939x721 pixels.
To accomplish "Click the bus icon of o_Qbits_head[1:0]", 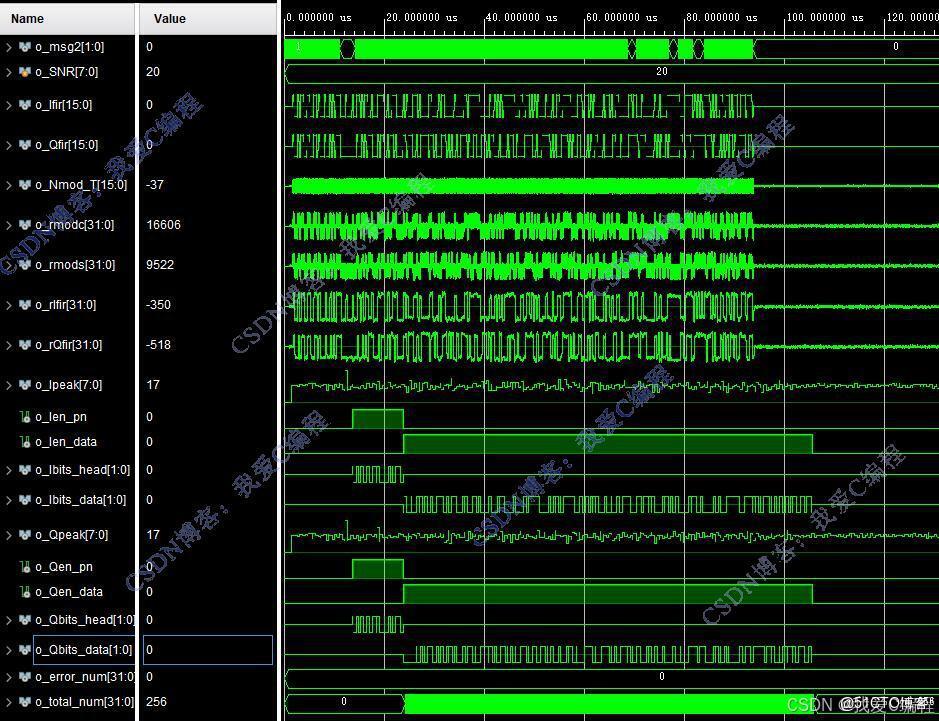I will point(25,620).
